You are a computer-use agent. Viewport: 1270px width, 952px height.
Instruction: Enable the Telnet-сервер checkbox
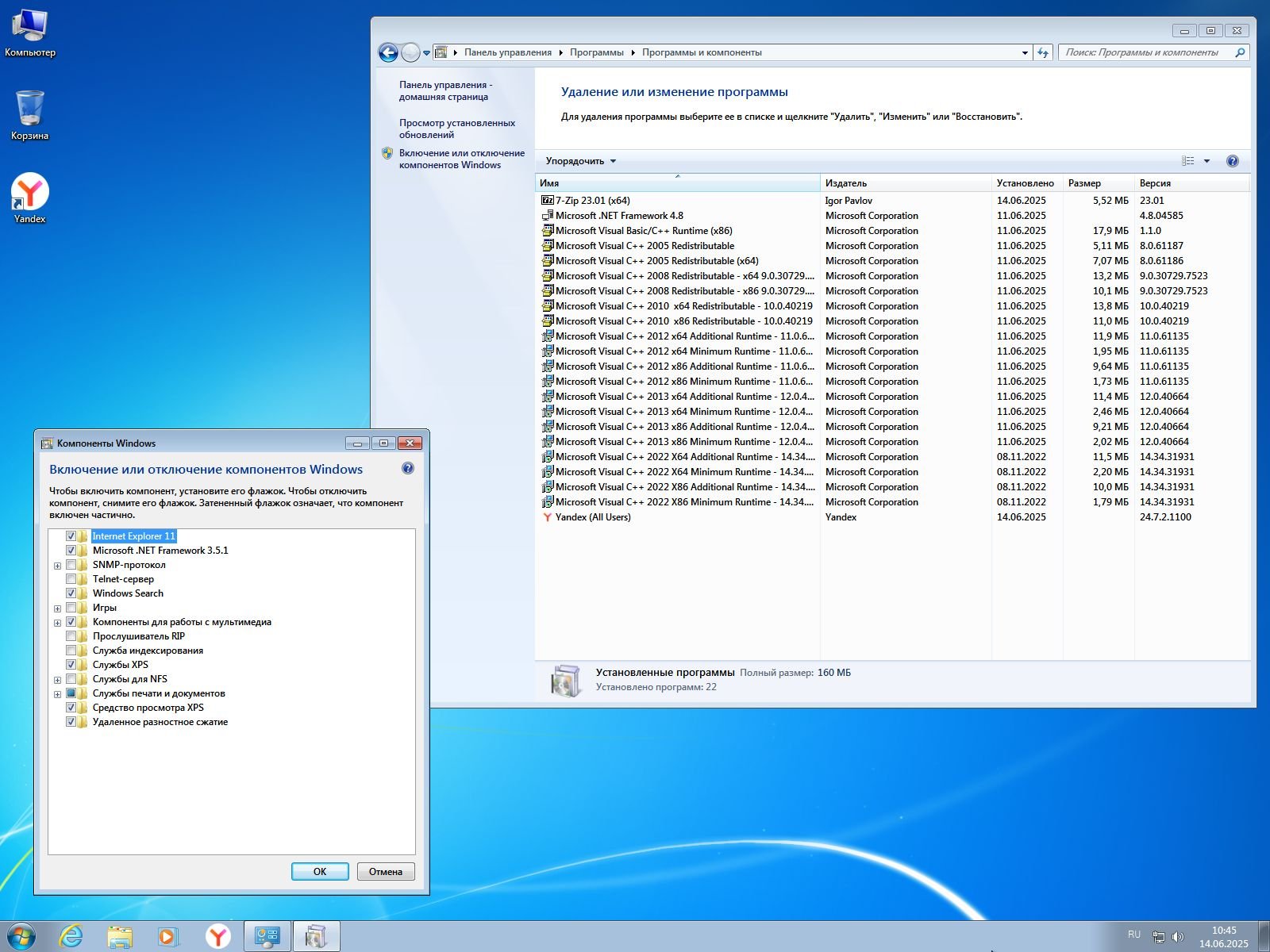click(x=71, y=579)
